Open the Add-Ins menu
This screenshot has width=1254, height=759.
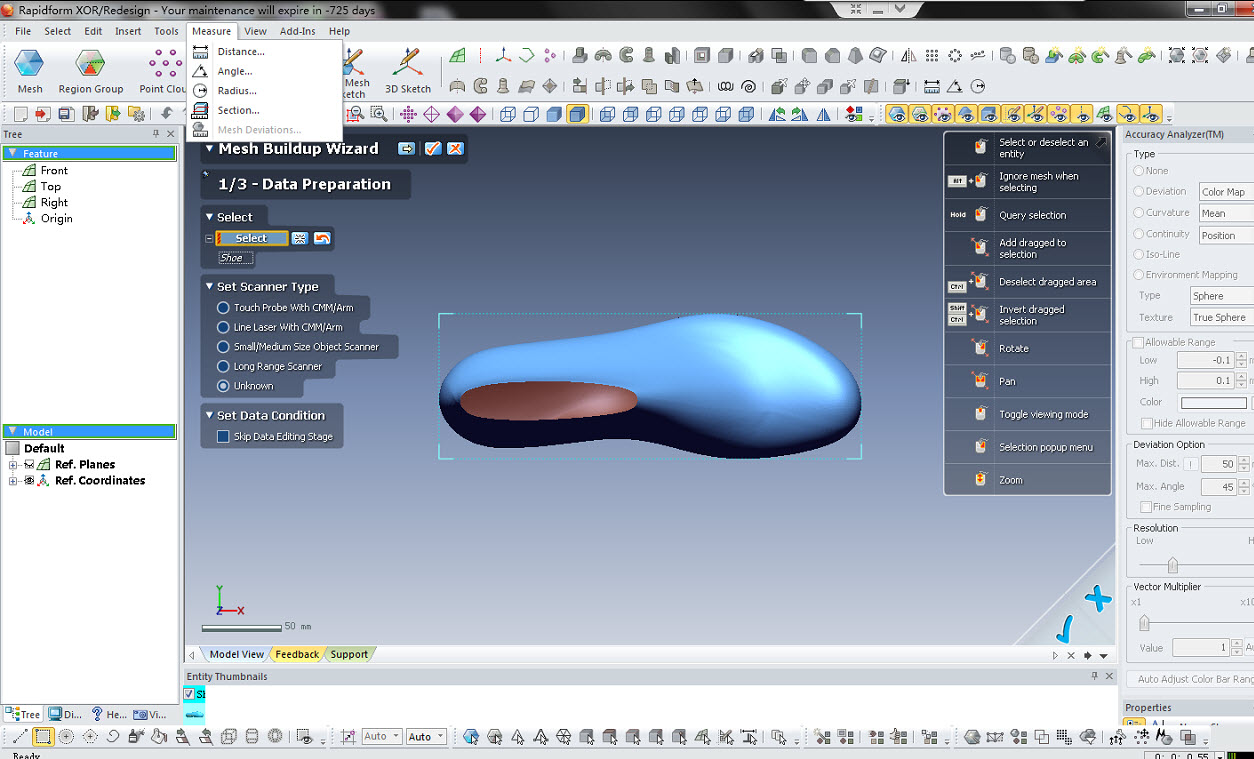pos(297,31)
